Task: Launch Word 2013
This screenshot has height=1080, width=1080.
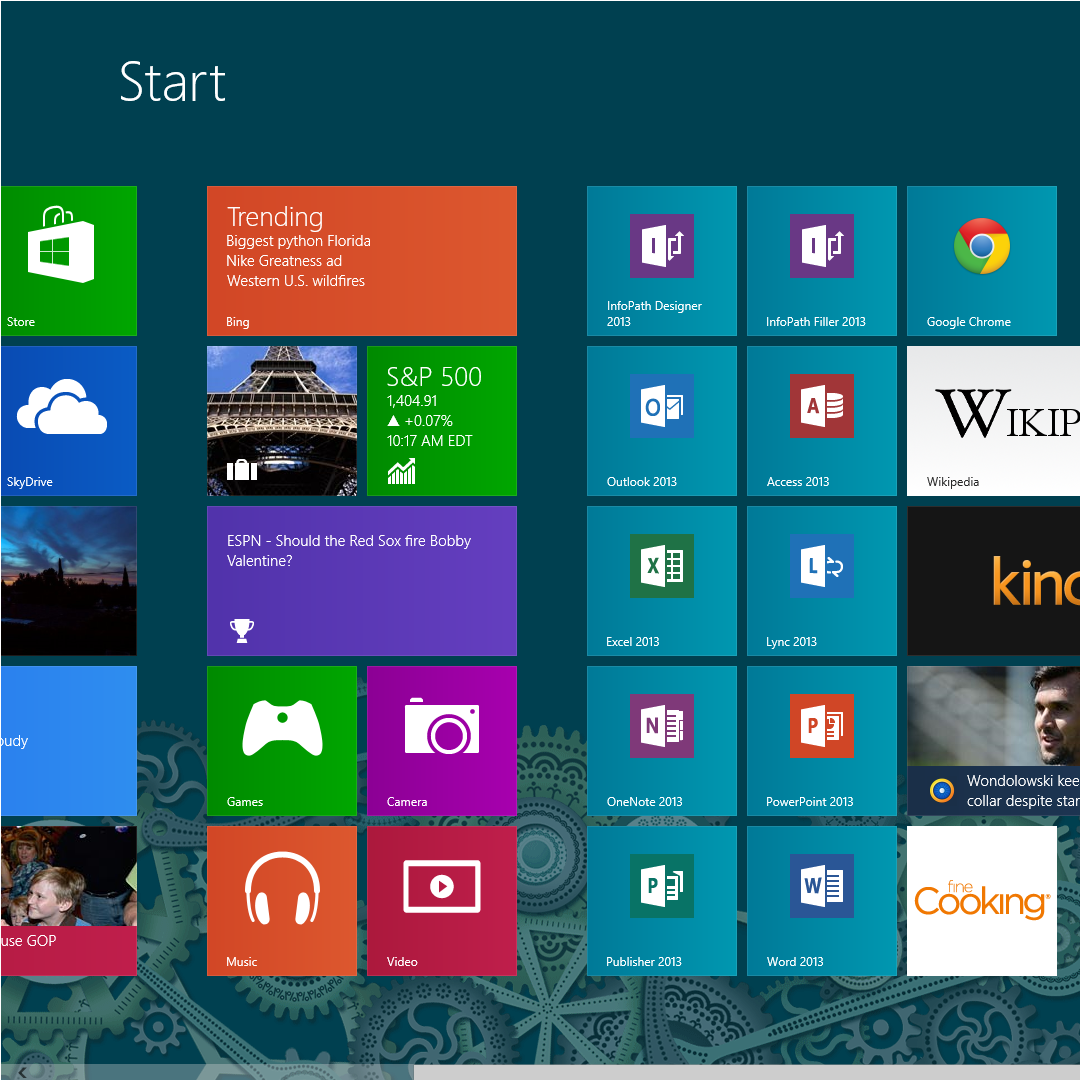Action: tap(821, 900)
